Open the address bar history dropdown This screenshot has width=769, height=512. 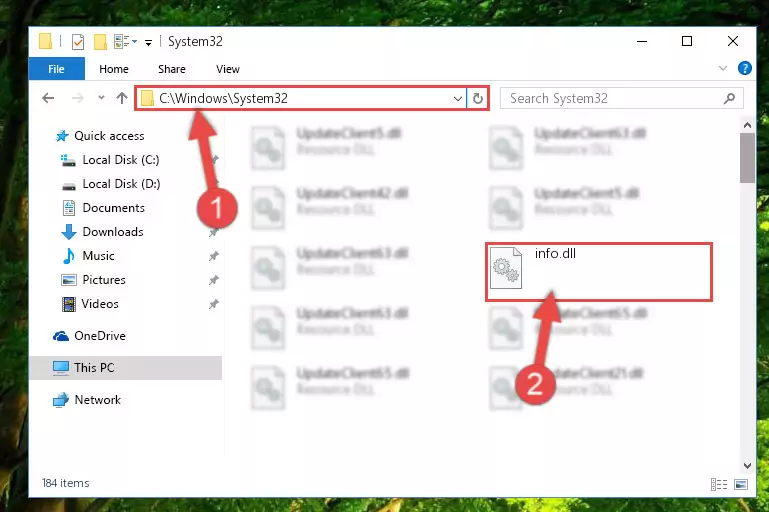458,99
